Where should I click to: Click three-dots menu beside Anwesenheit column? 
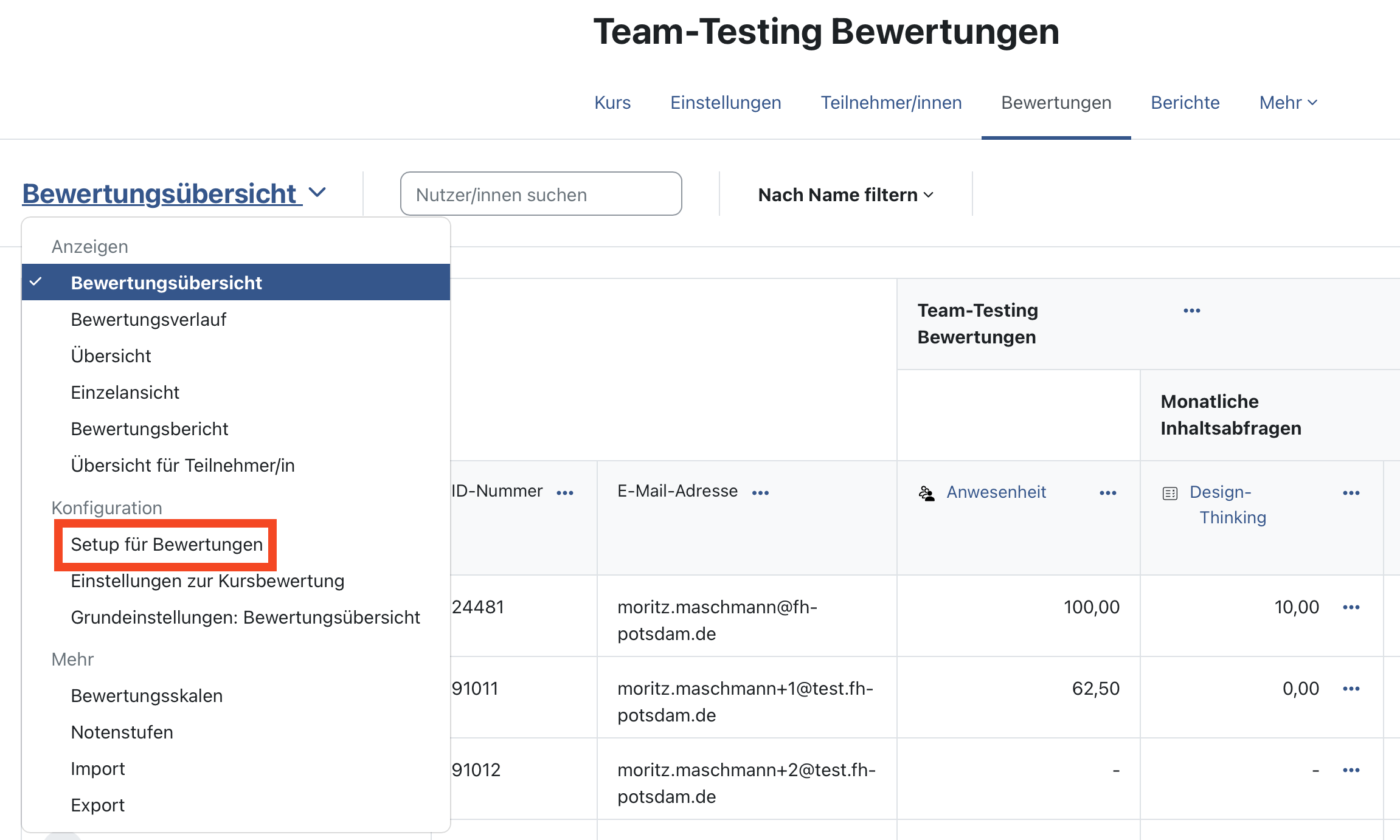[x=1107, y=493]
